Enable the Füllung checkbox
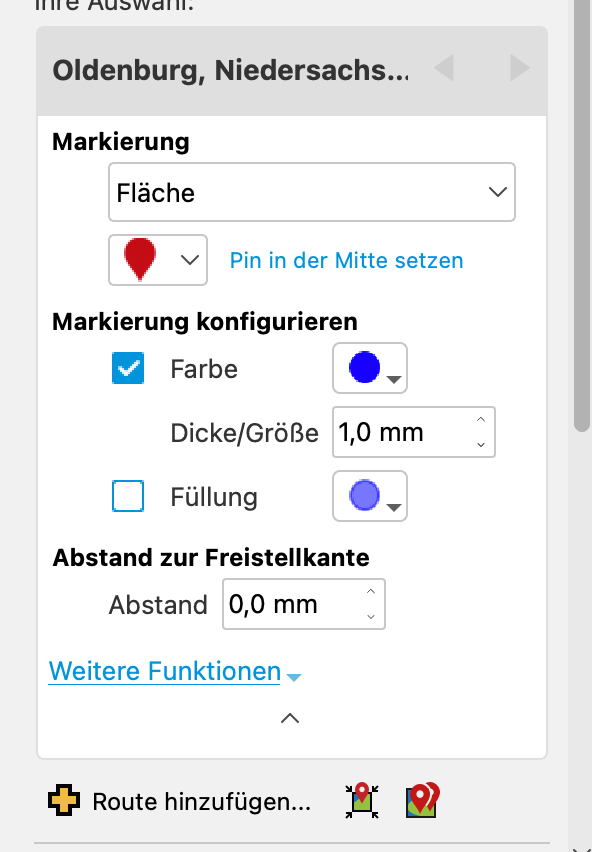592x852 pixels. point(128,496)
